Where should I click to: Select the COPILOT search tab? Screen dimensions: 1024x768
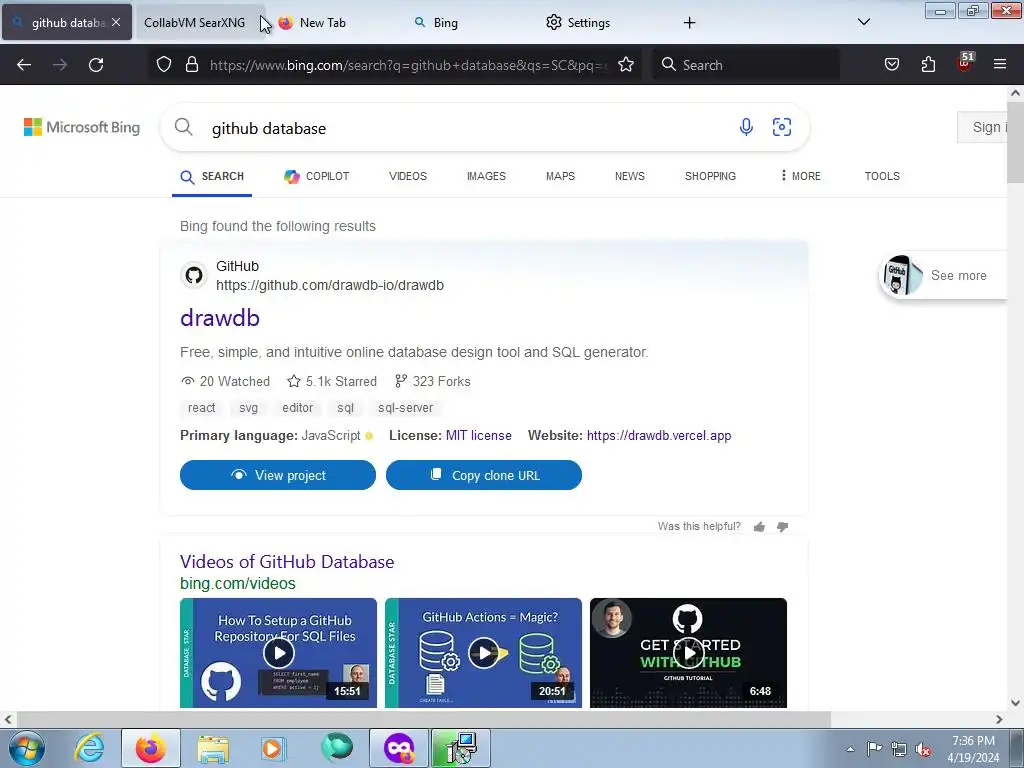pyautogui.click(x=317, y=176)
